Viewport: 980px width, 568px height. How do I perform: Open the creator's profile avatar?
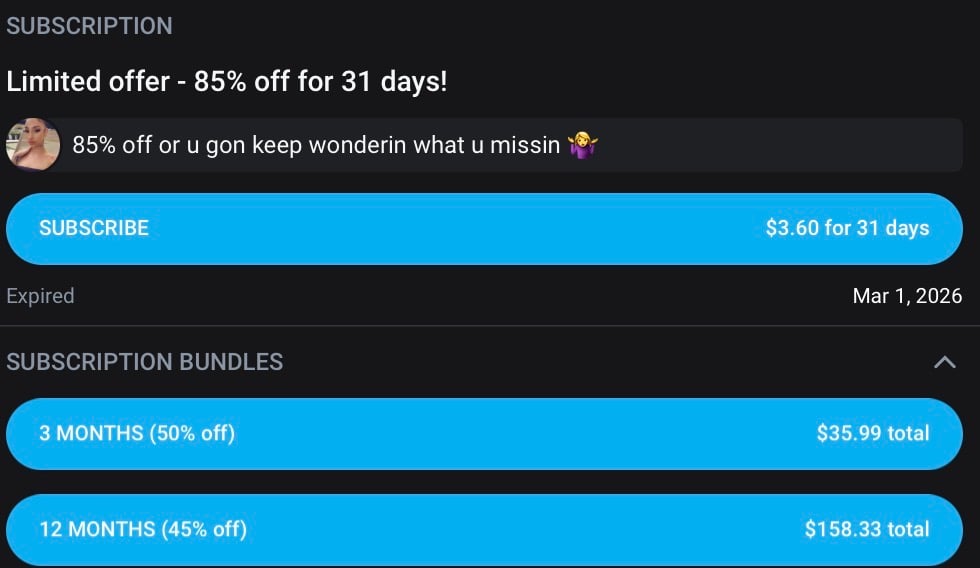[33, 146]
